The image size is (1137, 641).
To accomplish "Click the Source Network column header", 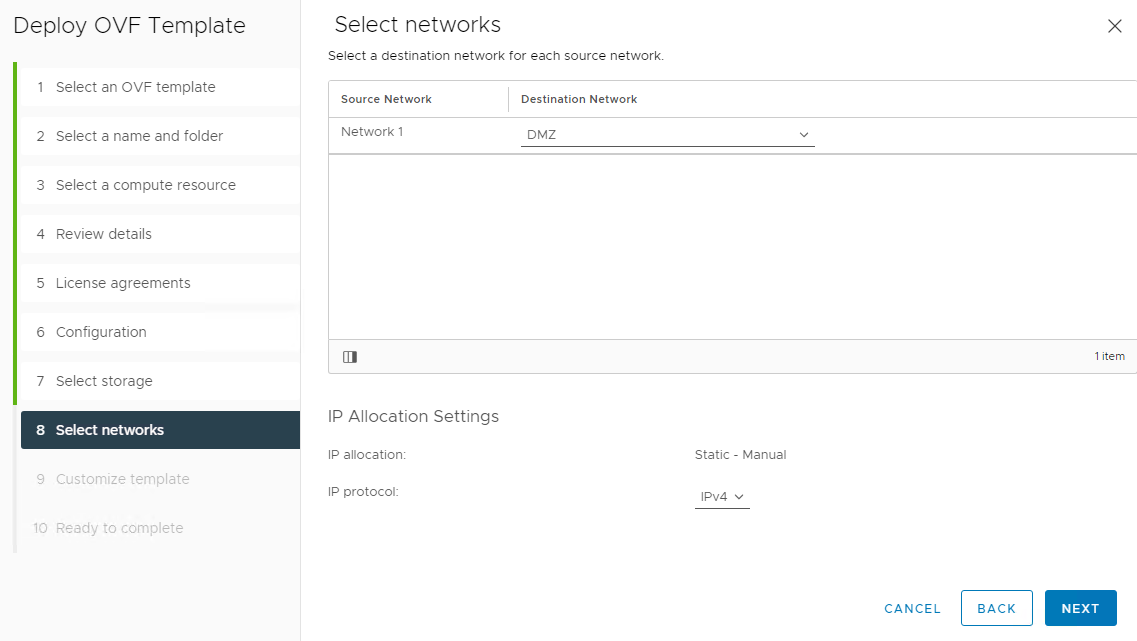I will pyautogui.click(x=385, y=99).
